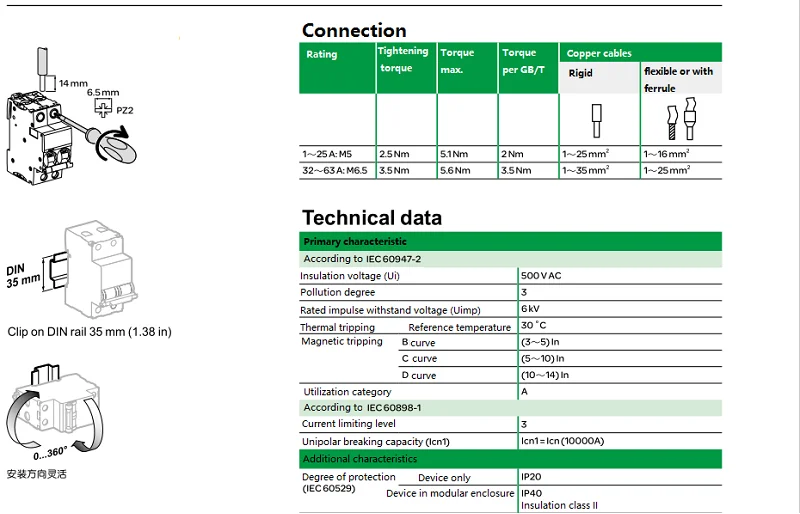
Task: Click the Technical data heading
Action: pos(372,218)
